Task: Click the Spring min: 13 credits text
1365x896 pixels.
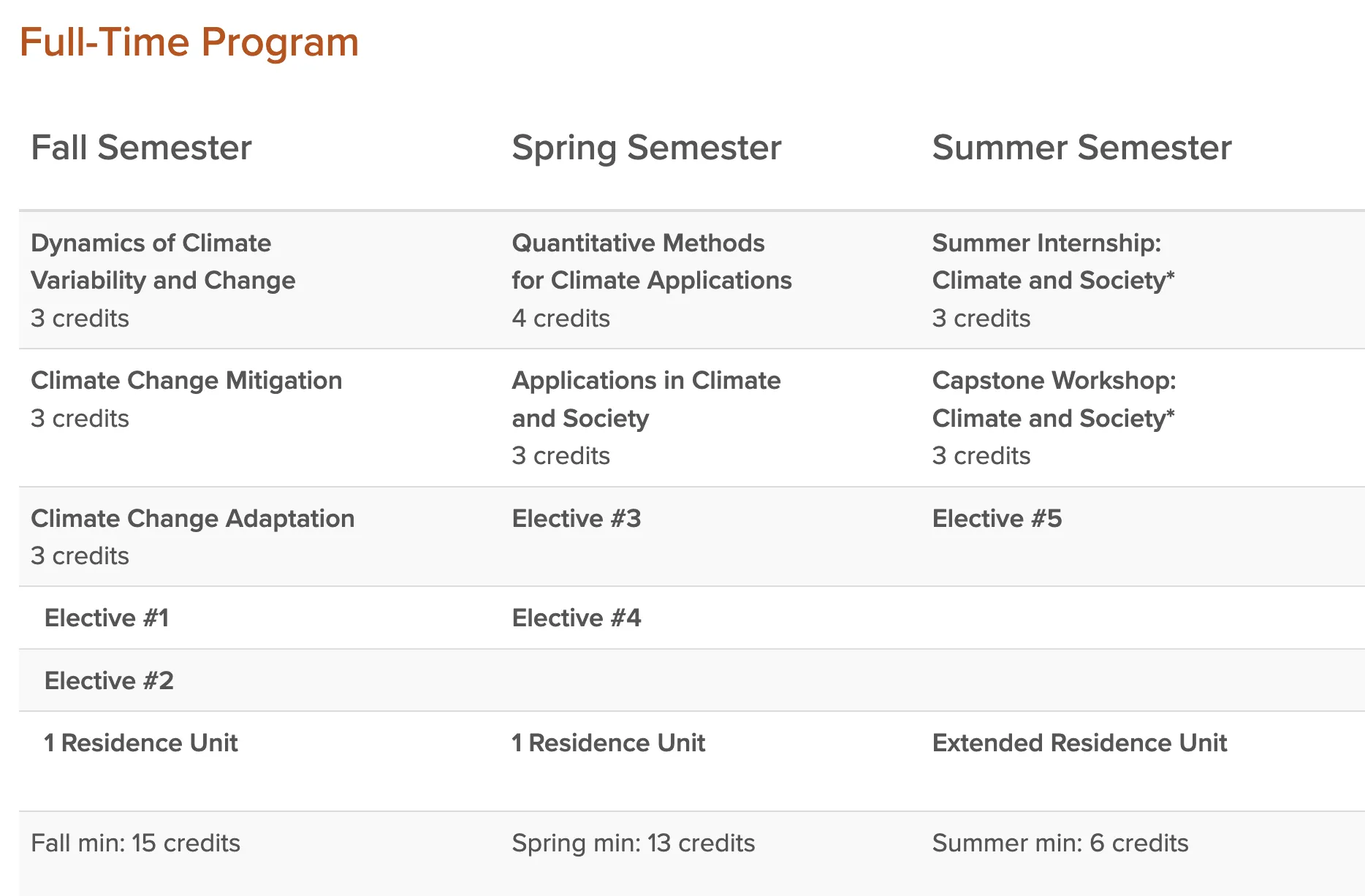Action: click(633, 843)
